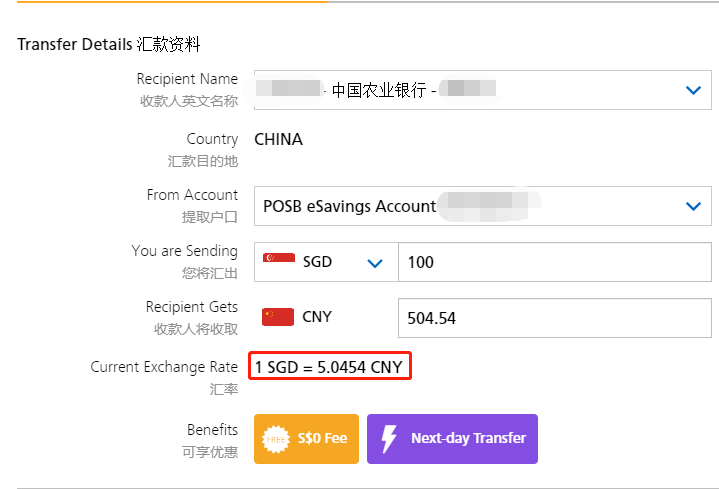Click the CHINA country value
719x489 pixels.
278,139
